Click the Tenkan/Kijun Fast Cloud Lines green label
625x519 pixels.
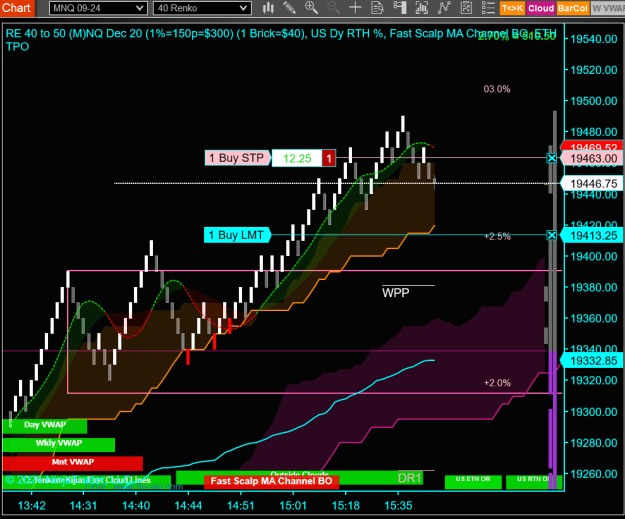(86, 481)
